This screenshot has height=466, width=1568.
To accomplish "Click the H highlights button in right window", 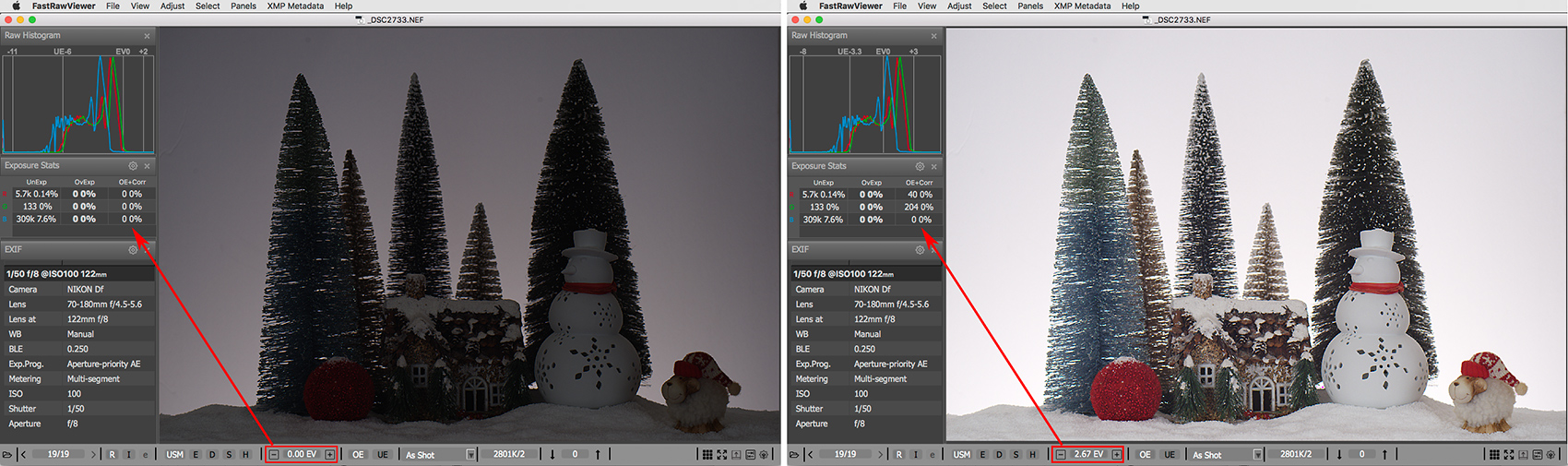I will click(1032, 455).
